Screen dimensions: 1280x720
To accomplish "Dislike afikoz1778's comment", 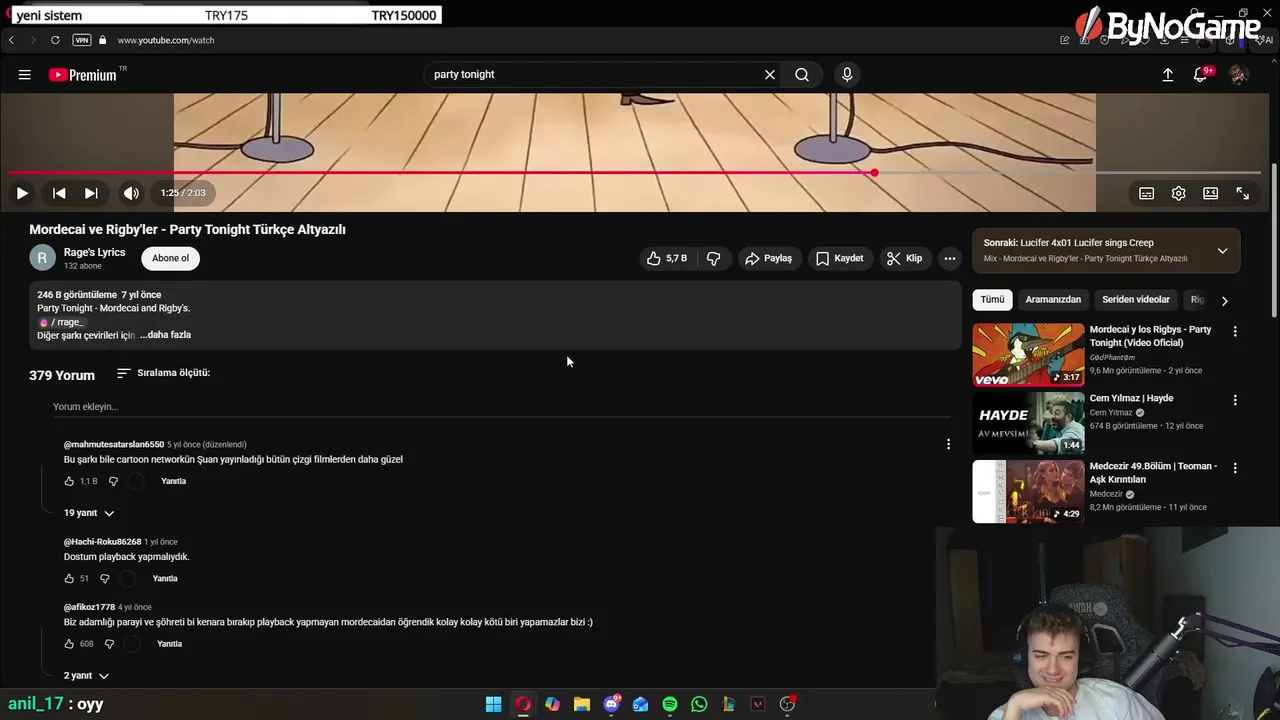I will [109, 644].
